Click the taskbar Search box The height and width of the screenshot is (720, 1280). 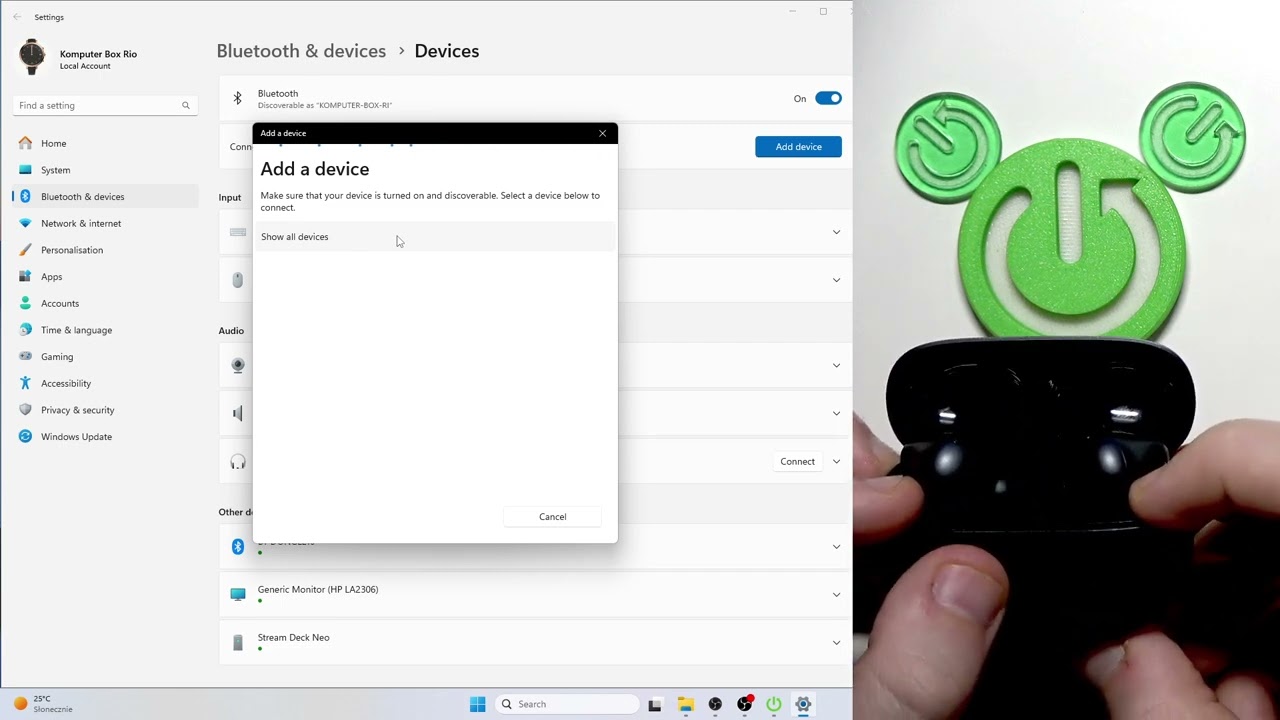point(566,704)
